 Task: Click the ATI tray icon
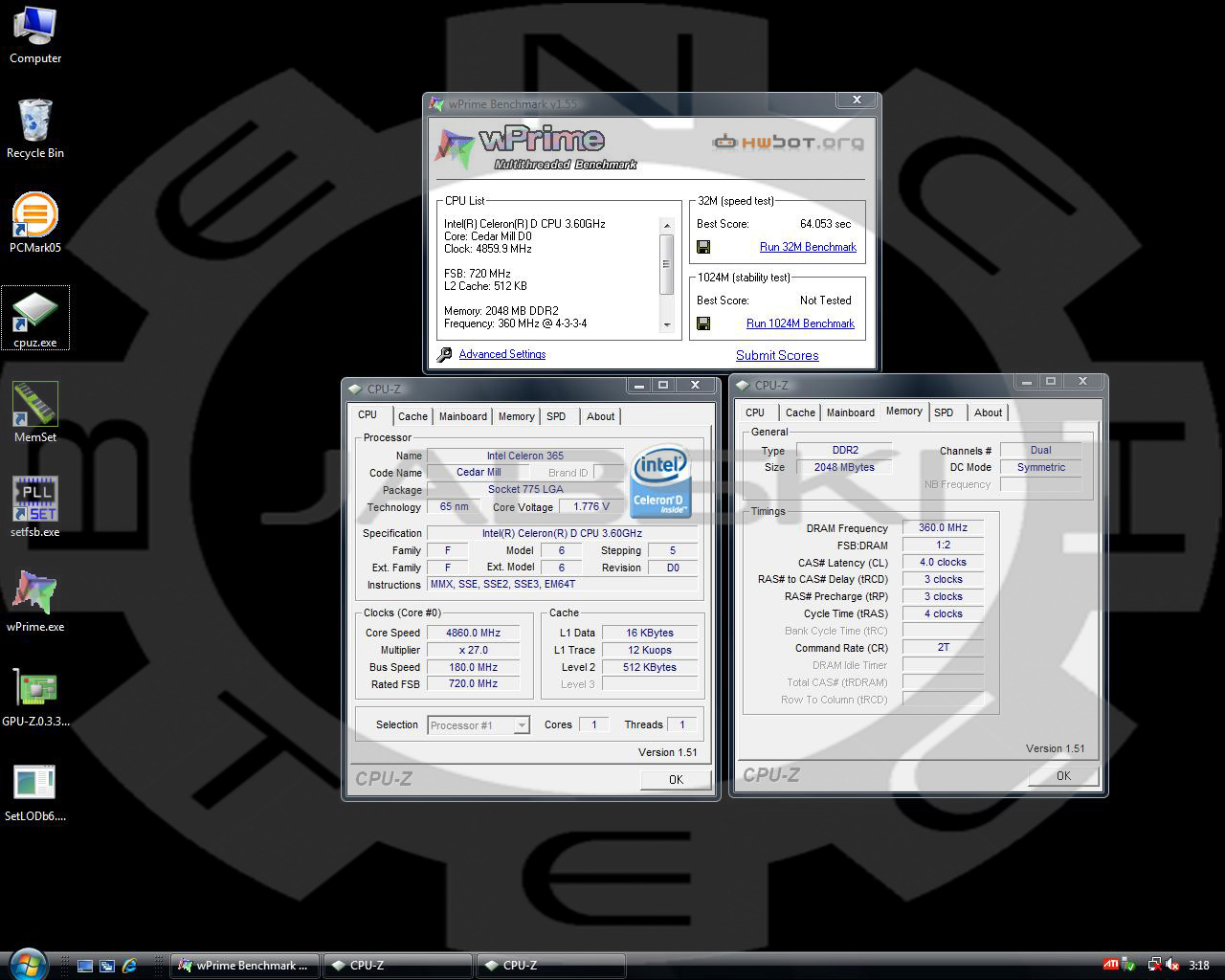(1111, 965)
